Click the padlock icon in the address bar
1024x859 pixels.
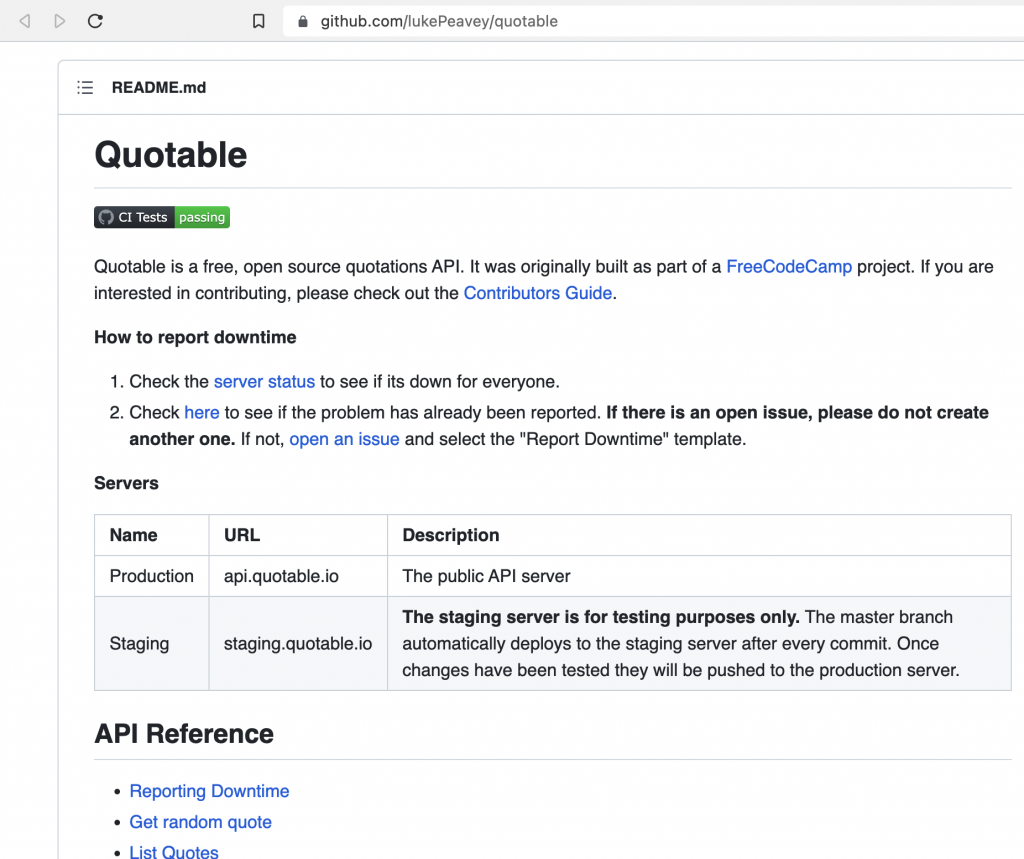coord(302,20)
